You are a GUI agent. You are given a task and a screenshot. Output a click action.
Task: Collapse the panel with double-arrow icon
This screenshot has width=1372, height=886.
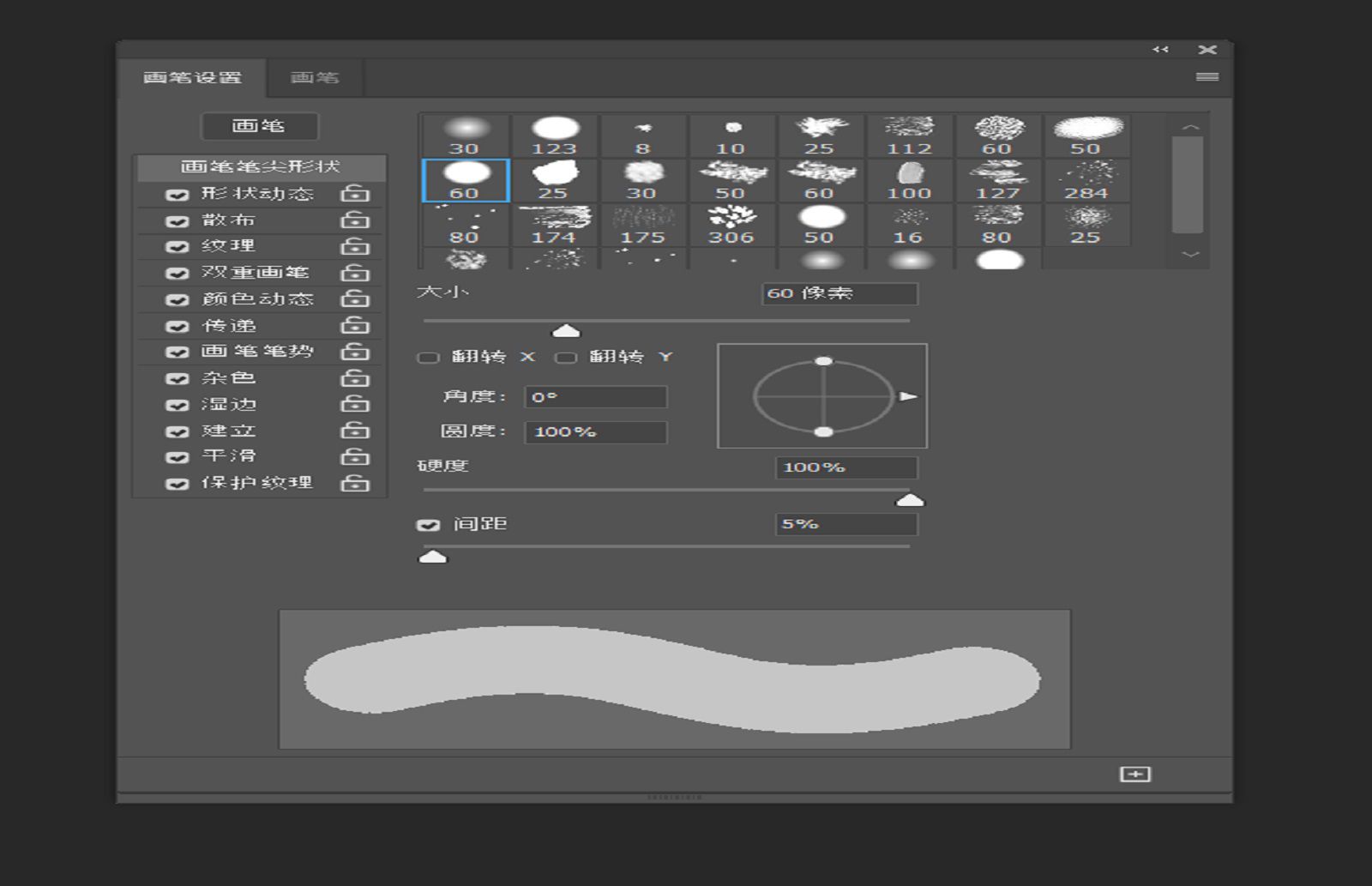1160,50
